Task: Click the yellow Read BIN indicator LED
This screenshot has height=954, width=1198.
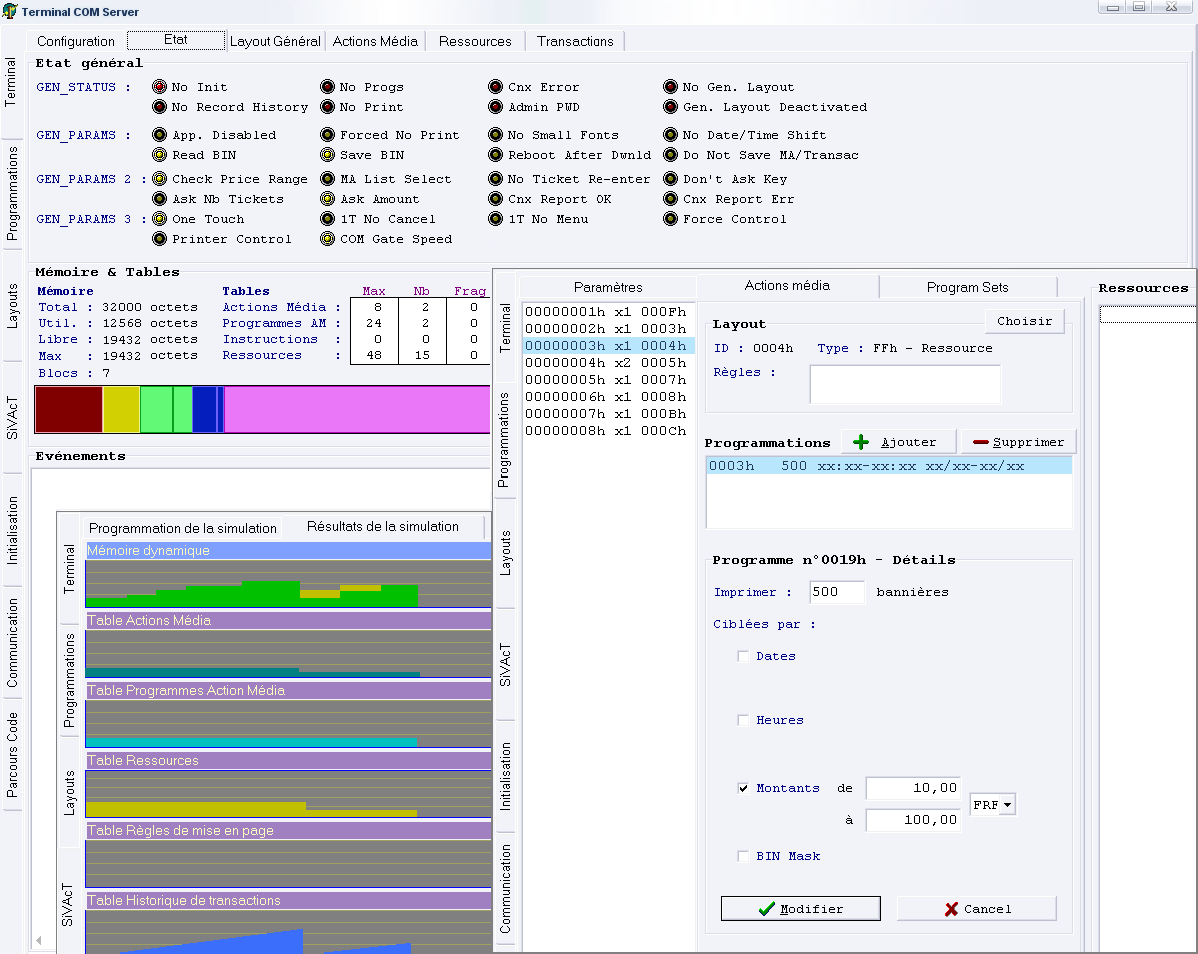Action: pos(159,156)
